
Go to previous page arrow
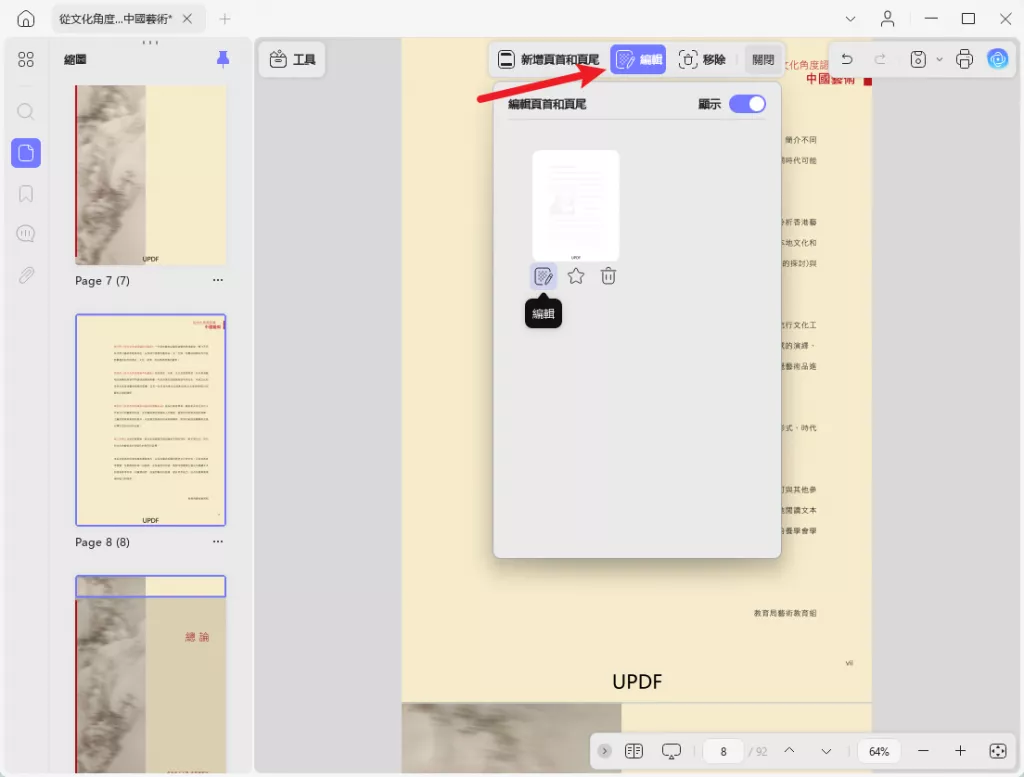click(789, 751)
